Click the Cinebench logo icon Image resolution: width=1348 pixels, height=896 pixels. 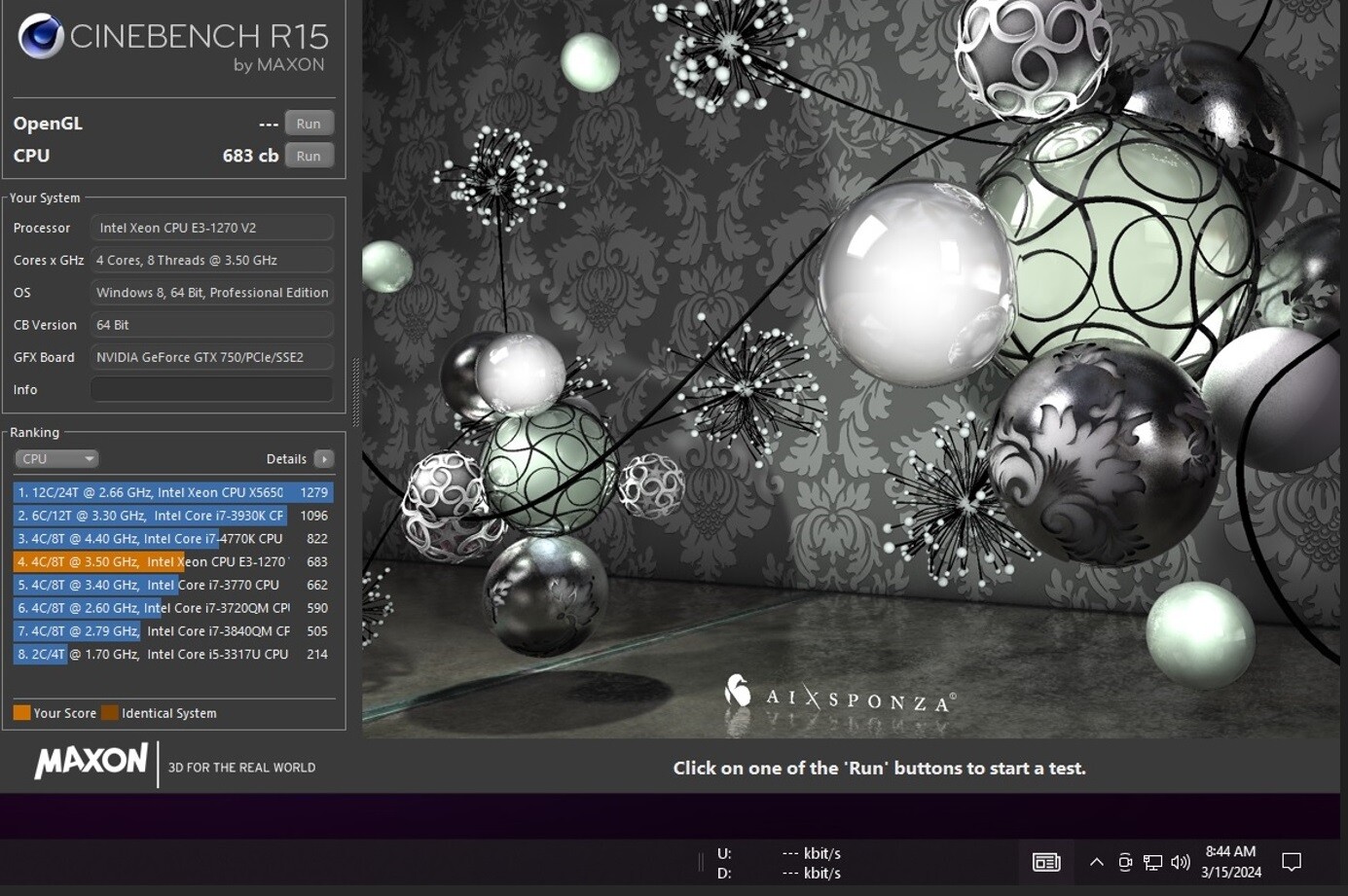pyautogui.click(x=41, y=37)
